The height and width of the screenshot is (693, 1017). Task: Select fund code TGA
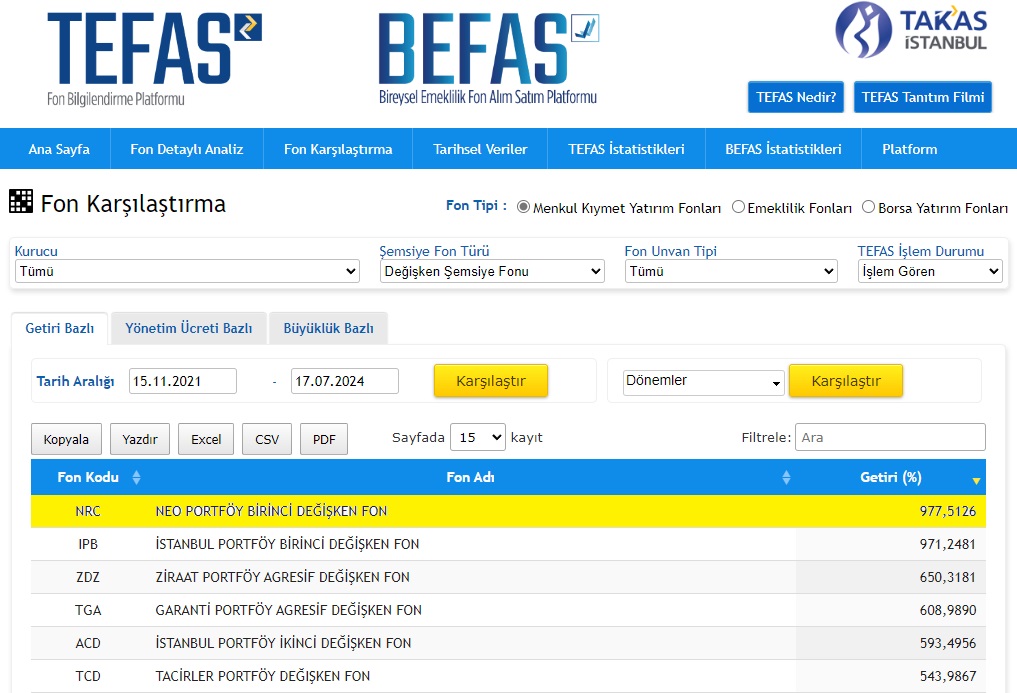pyautogui.click(x=88, y=611)
